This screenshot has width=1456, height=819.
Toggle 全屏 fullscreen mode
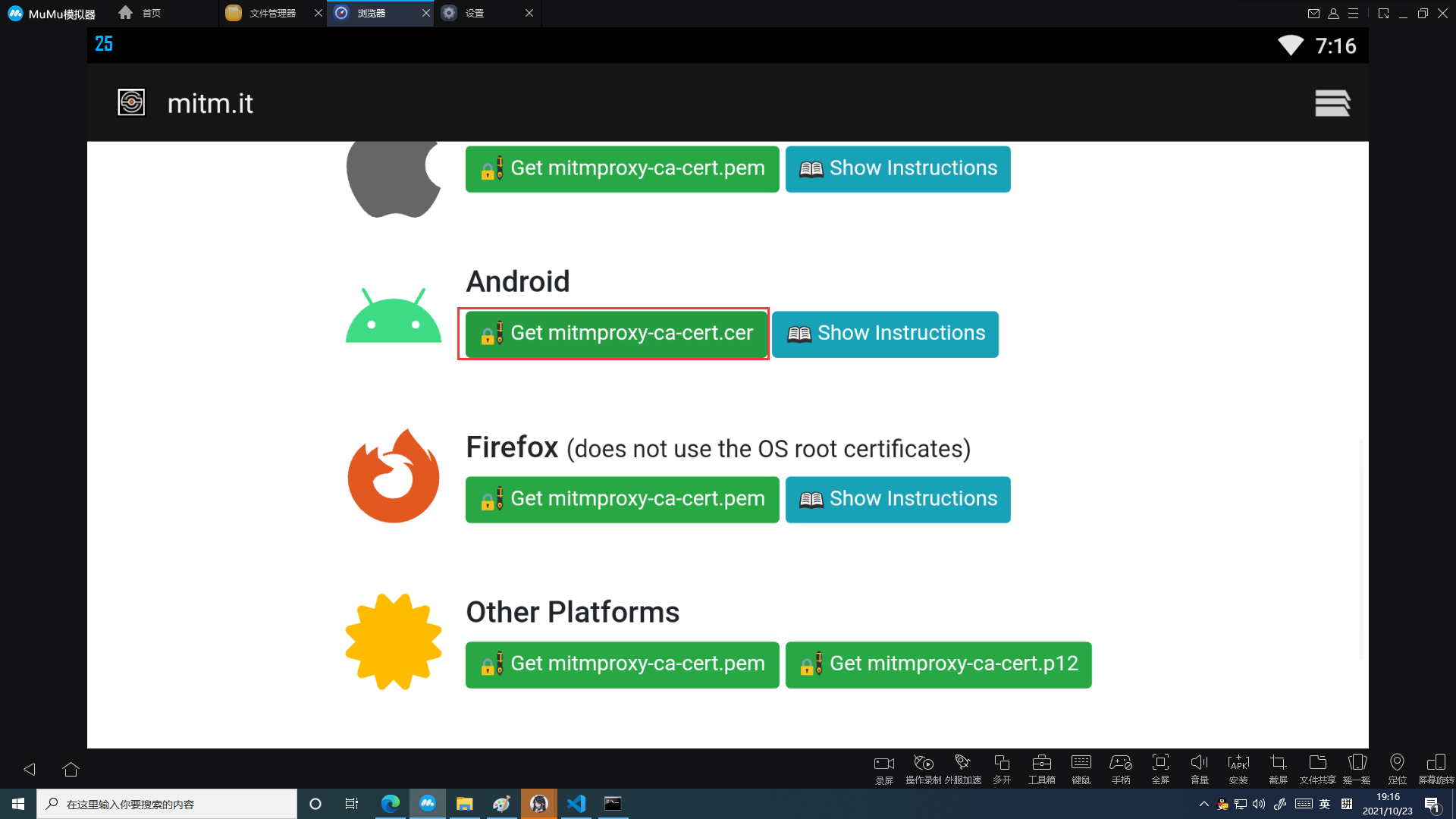tap(1160, 769)
